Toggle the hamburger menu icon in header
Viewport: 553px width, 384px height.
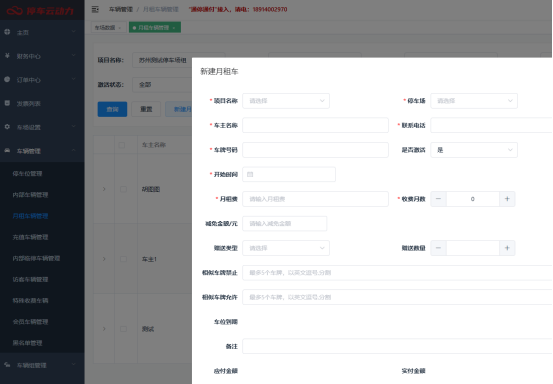95,10
